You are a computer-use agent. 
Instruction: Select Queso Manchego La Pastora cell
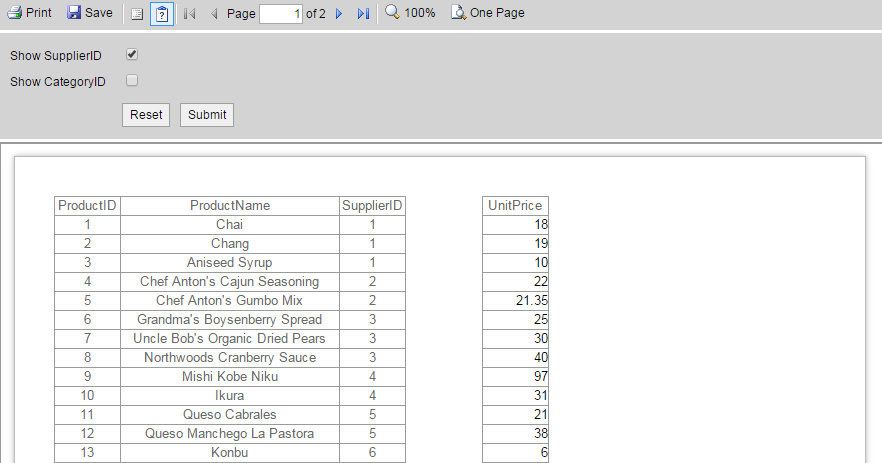[230, 434]
